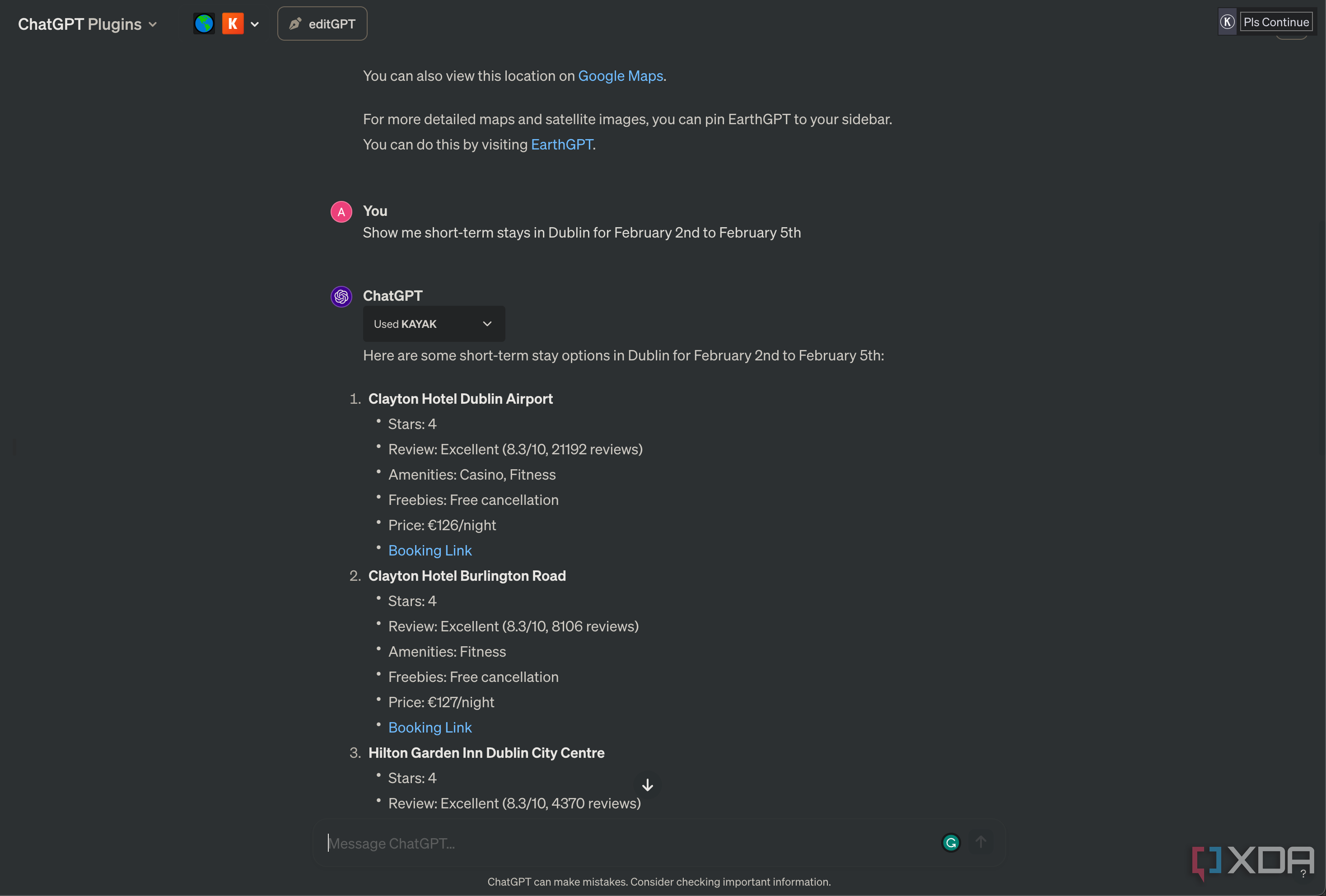The image size is (1326, 896).
Task: Open the ChatGPT Plugins model selector
Action: [87, 24]
